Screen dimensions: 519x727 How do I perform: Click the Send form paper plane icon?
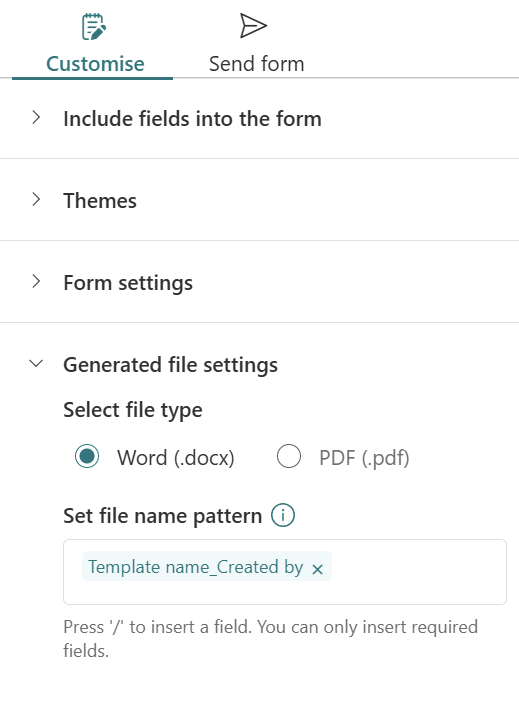pos(253,26)
